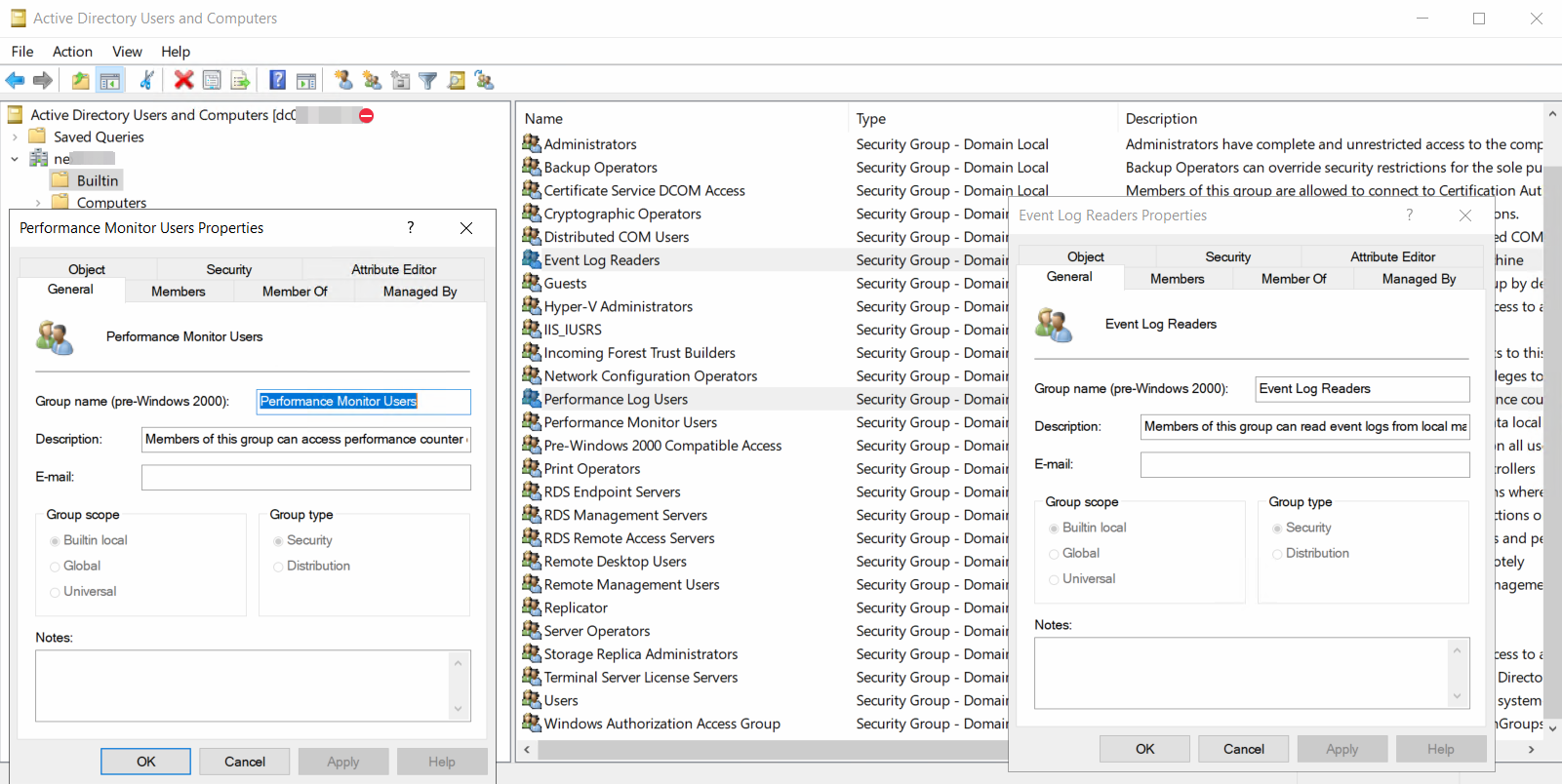The width and height of the screenshot is (1562, 784).
Task: Click the Saved Queries folder icon
Action: pyautogui.click(x=37, y=137)
